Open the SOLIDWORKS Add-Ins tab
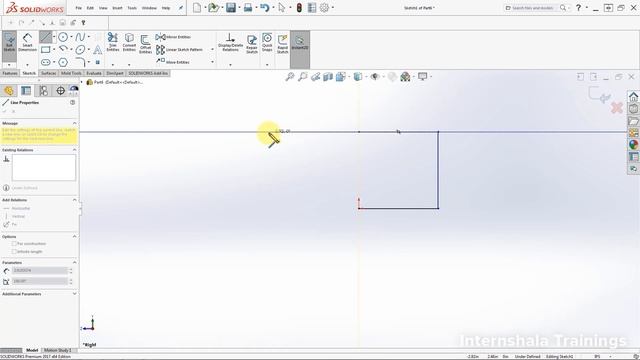 [x=148, y=73]
